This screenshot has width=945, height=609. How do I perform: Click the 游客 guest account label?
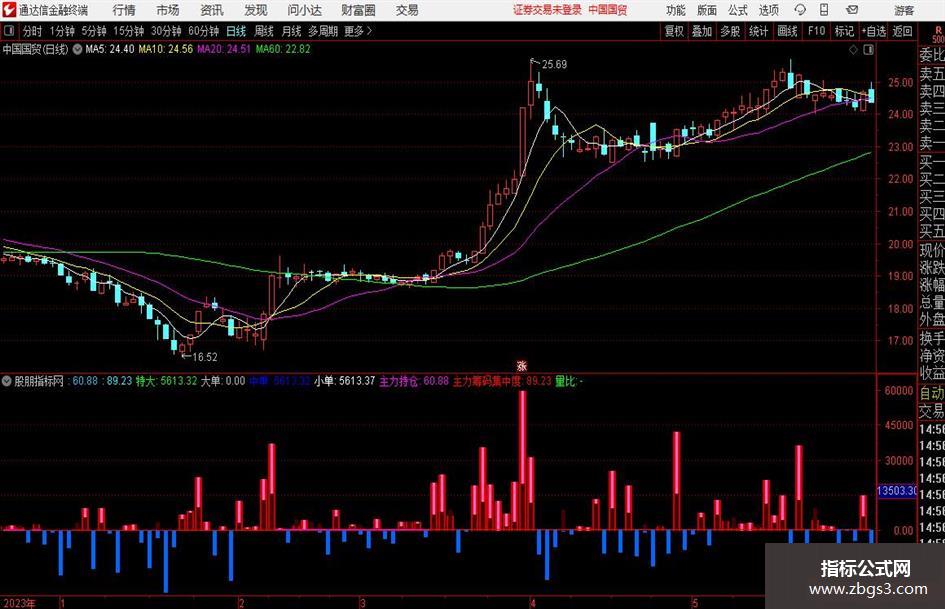tap(903, 10)
